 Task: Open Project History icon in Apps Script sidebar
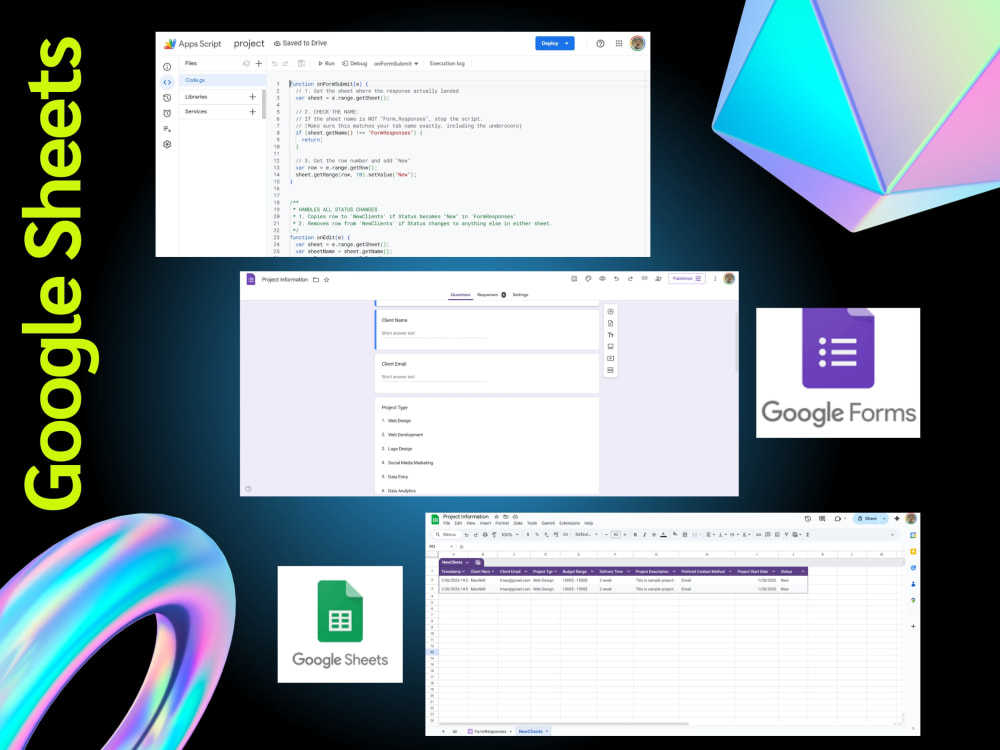(x=167, y=98)
